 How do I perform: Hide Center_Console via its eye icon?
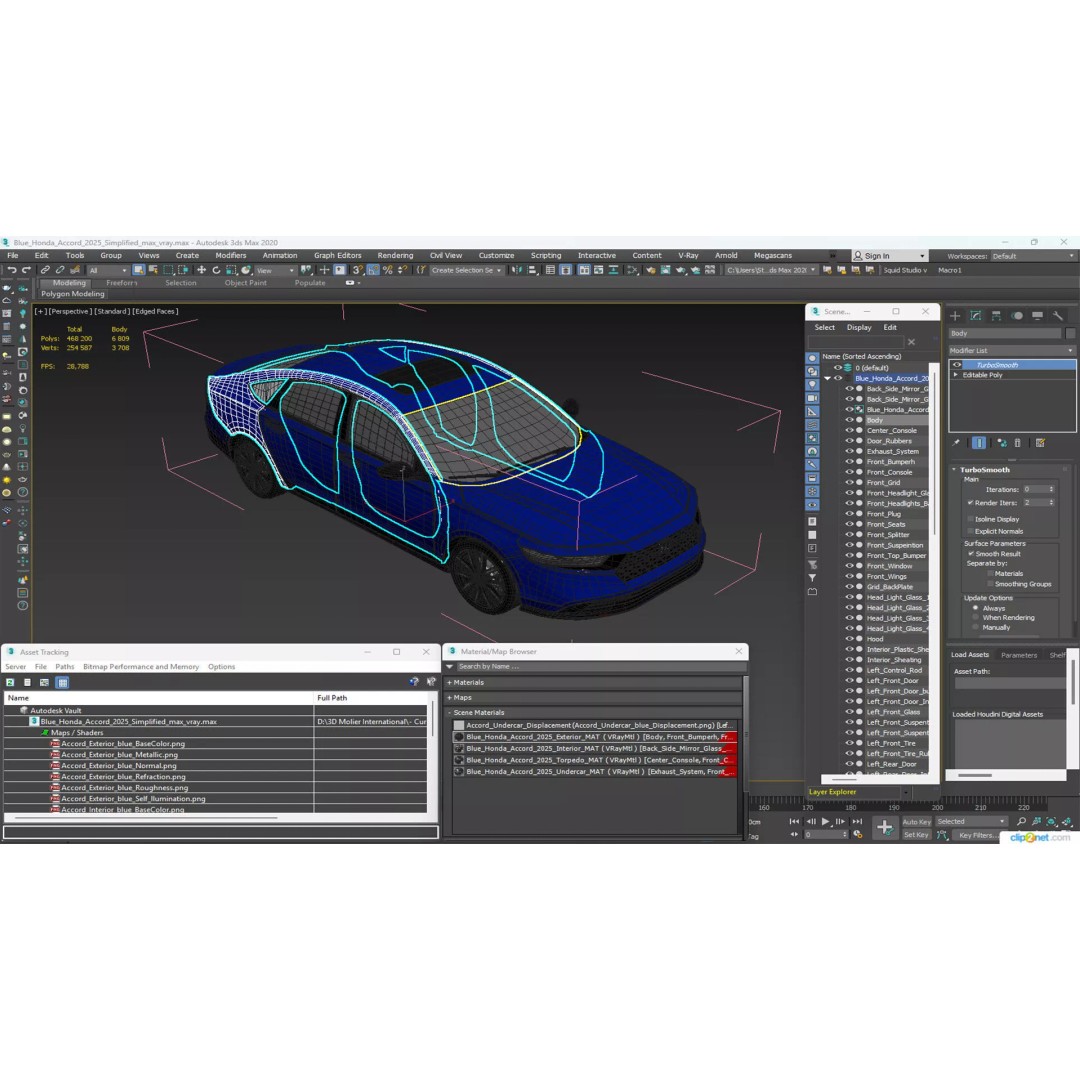[849, 430]
